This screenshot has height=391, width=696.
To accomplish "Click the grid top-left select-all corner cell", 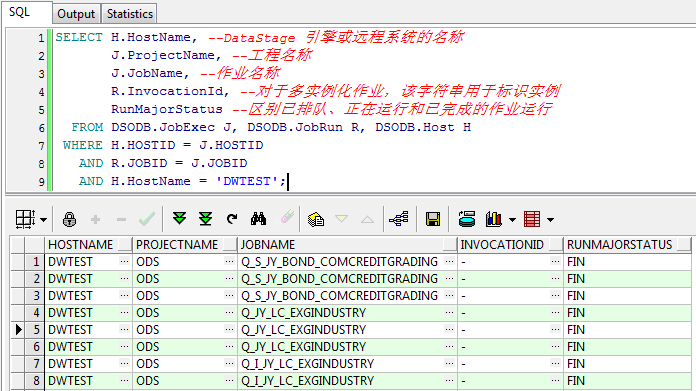I will pyautogui.click(x=18, y=245).
